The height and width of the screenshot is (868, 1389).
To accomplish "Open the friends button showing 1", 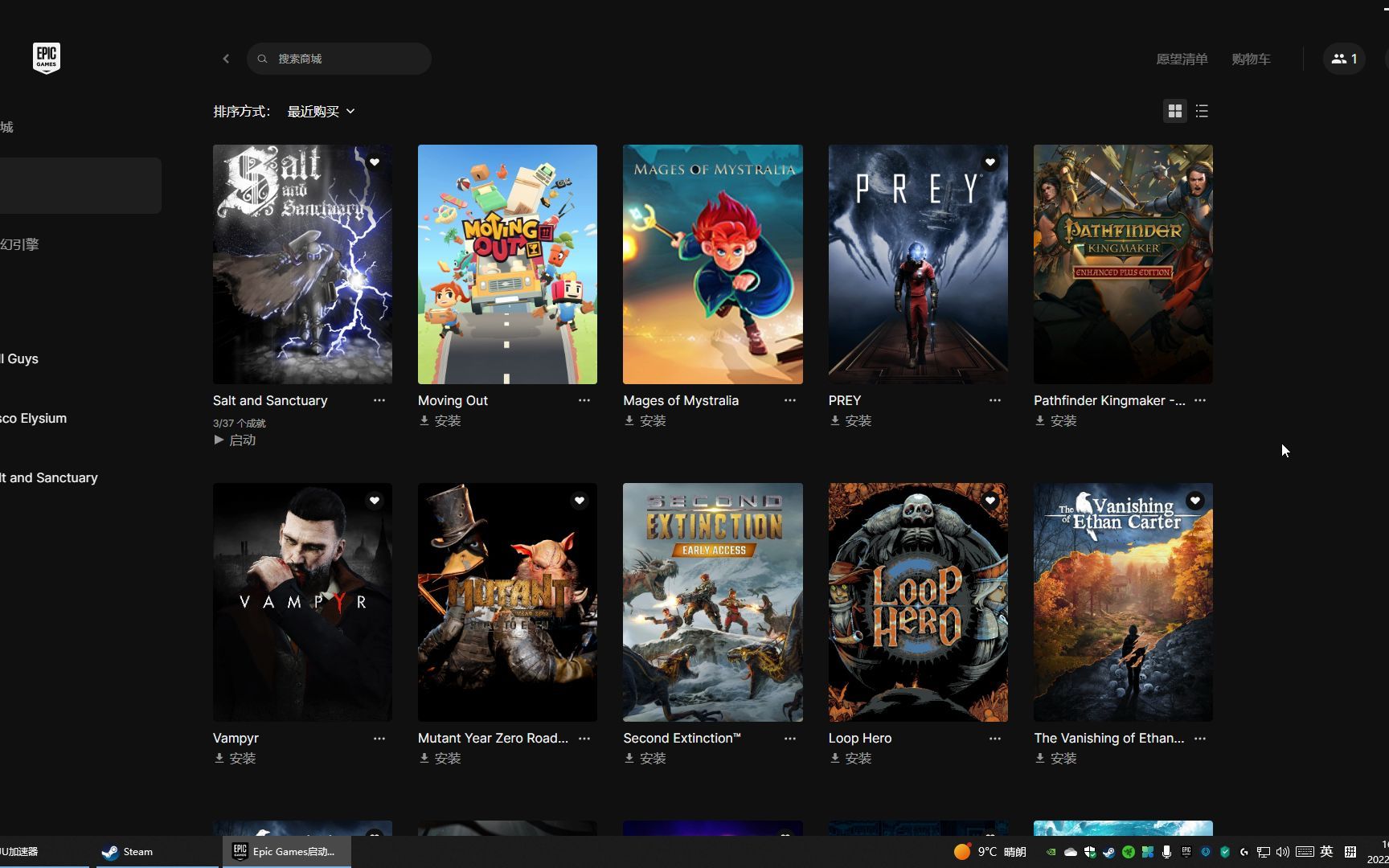I will pos(1344,59).
